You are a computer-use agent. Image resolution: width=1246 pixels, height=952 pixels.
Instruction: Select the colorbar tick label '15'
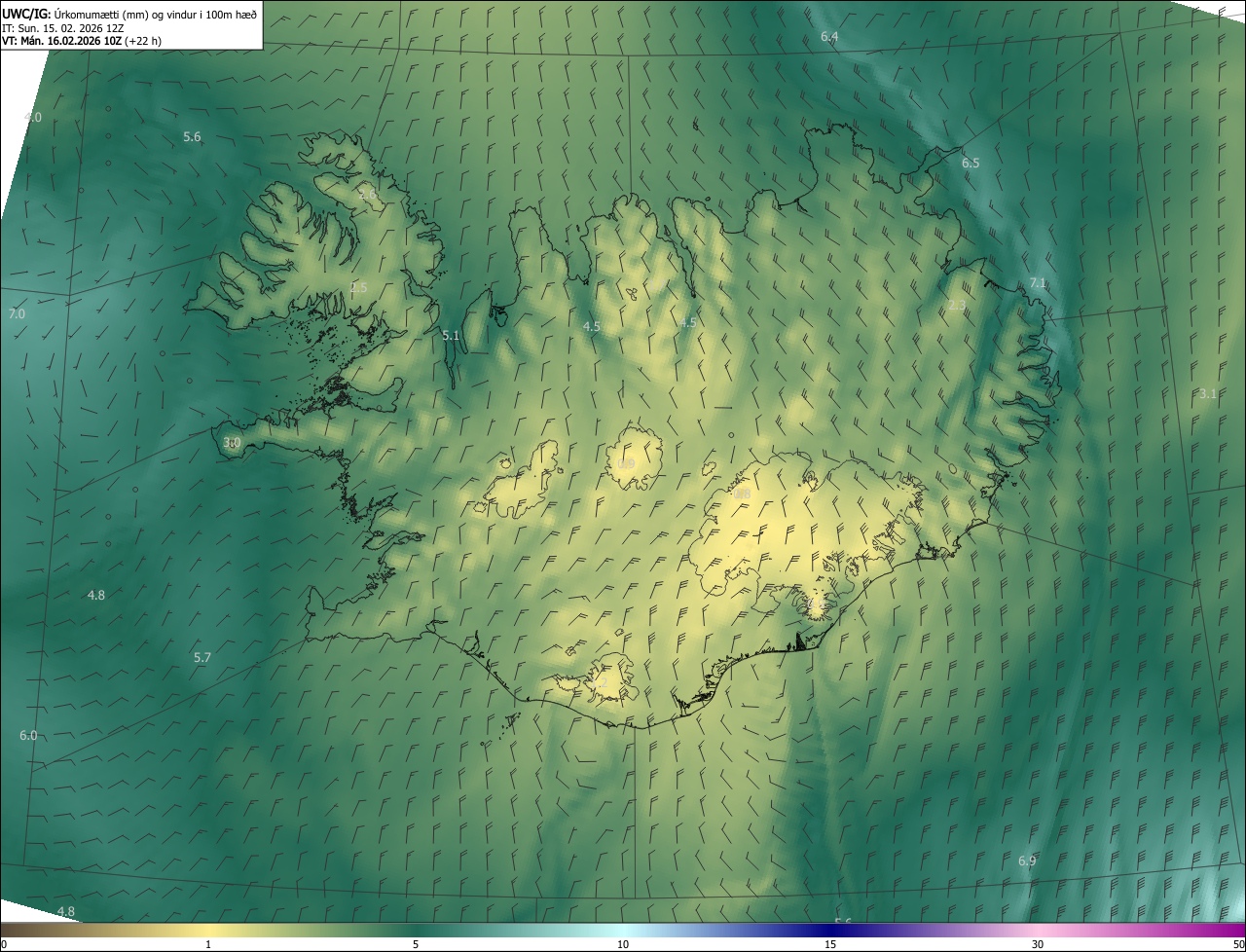tap(830, 944)
